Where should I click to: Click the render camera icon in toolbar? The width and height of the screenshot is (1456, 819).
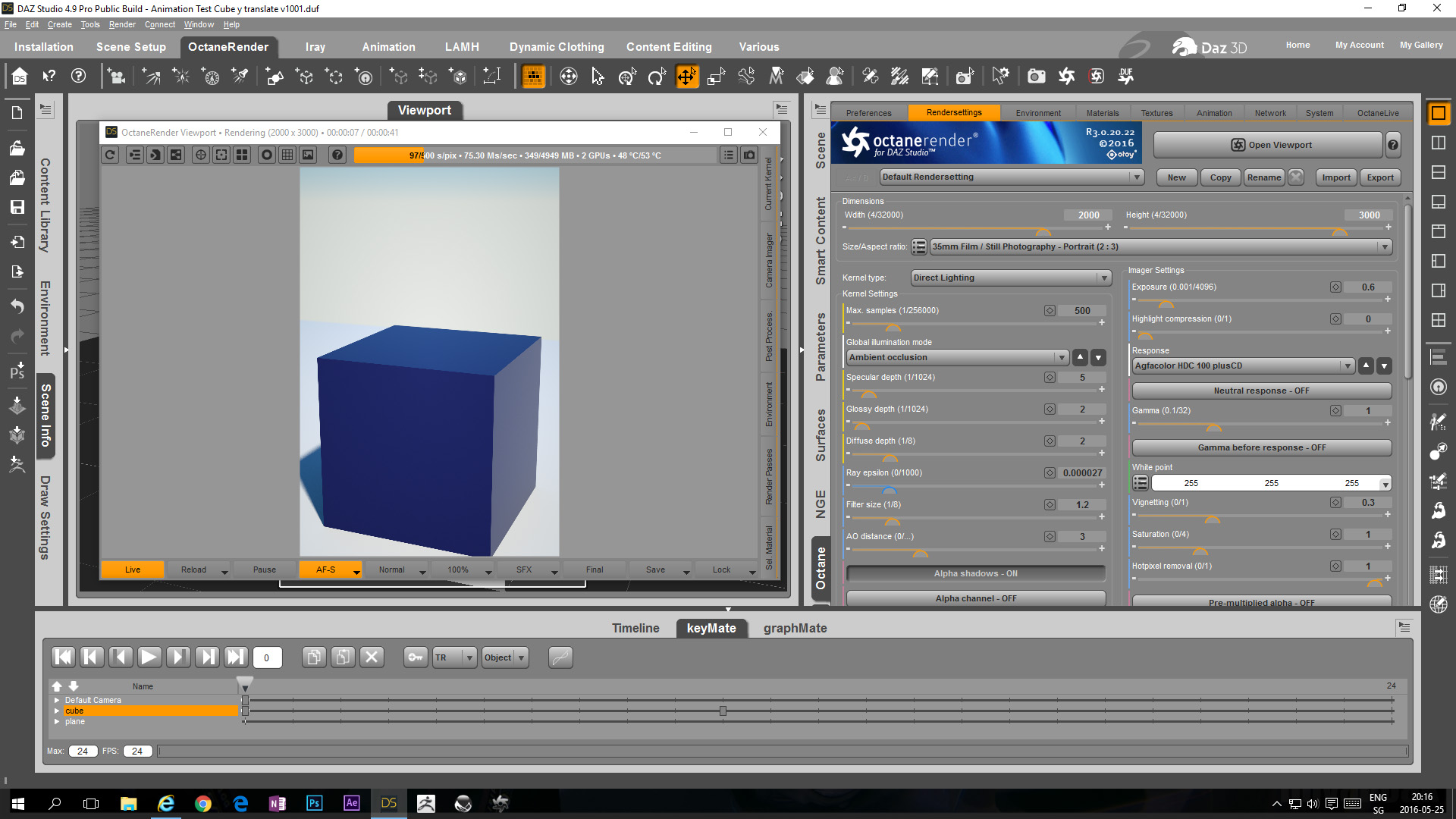(1036, 76)
